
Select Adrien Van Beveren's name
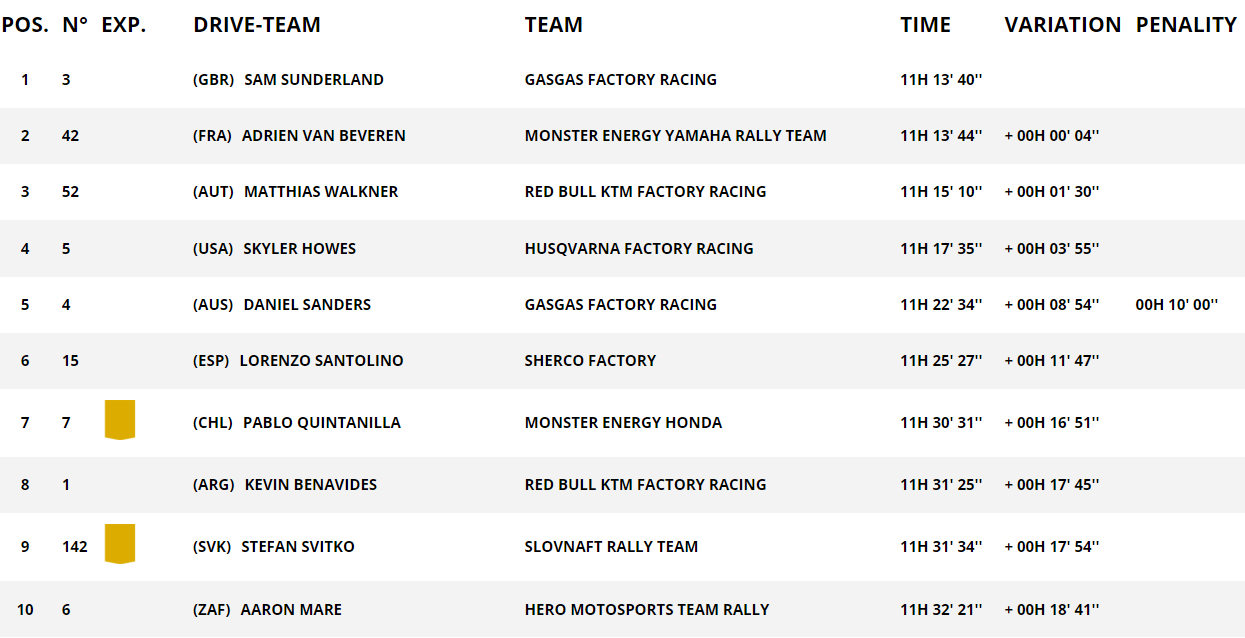[x=323, y=136]
